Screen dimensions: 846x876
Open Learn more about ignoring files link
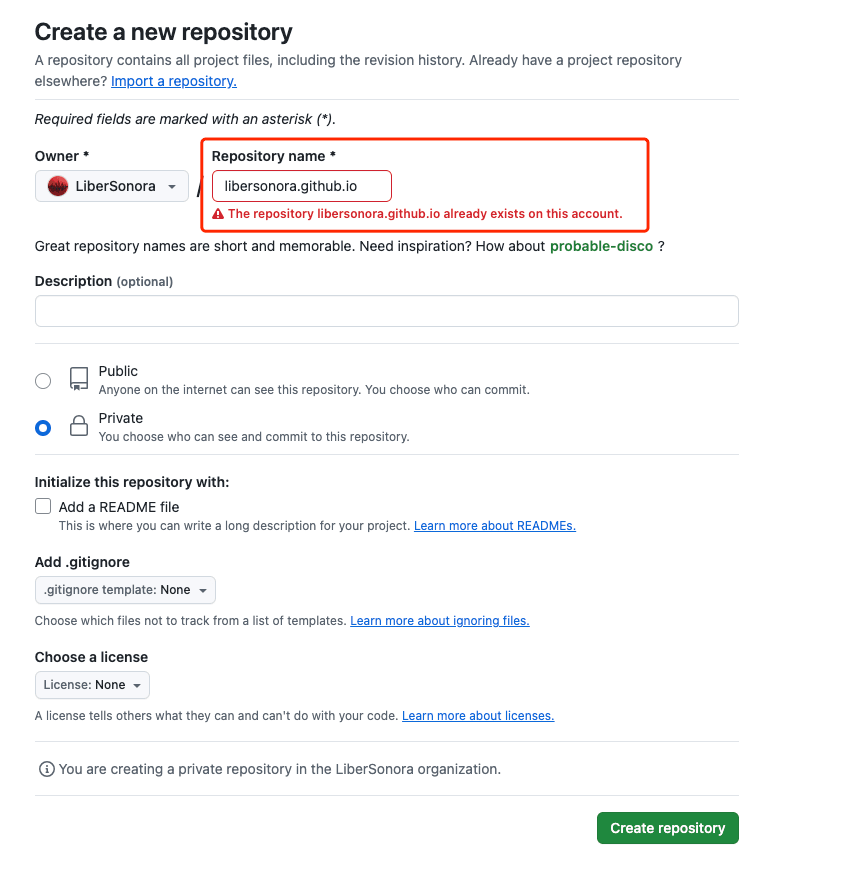[440, 621]
